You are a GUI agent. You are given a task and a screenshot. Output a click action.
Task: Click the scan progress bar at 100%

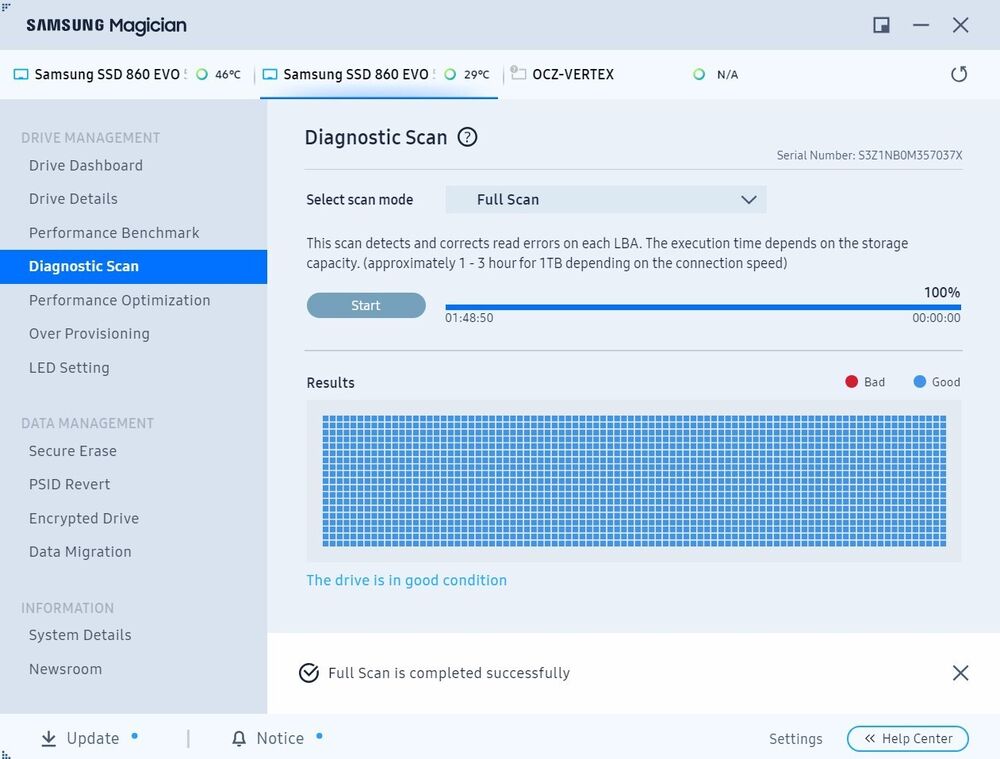click(703, 307)
